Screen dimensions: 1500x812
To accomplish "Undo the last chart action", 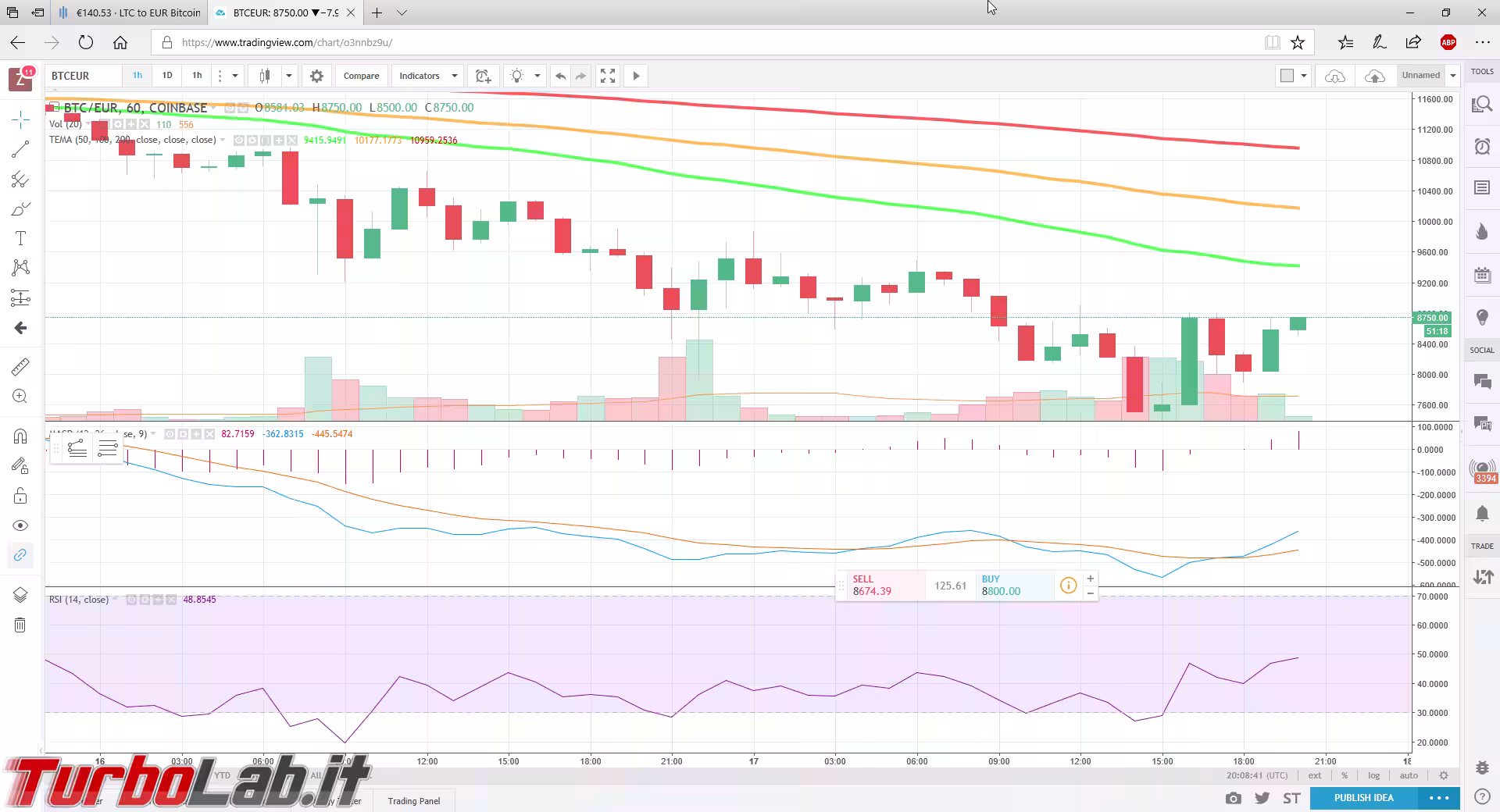I will tap(560, 76).
